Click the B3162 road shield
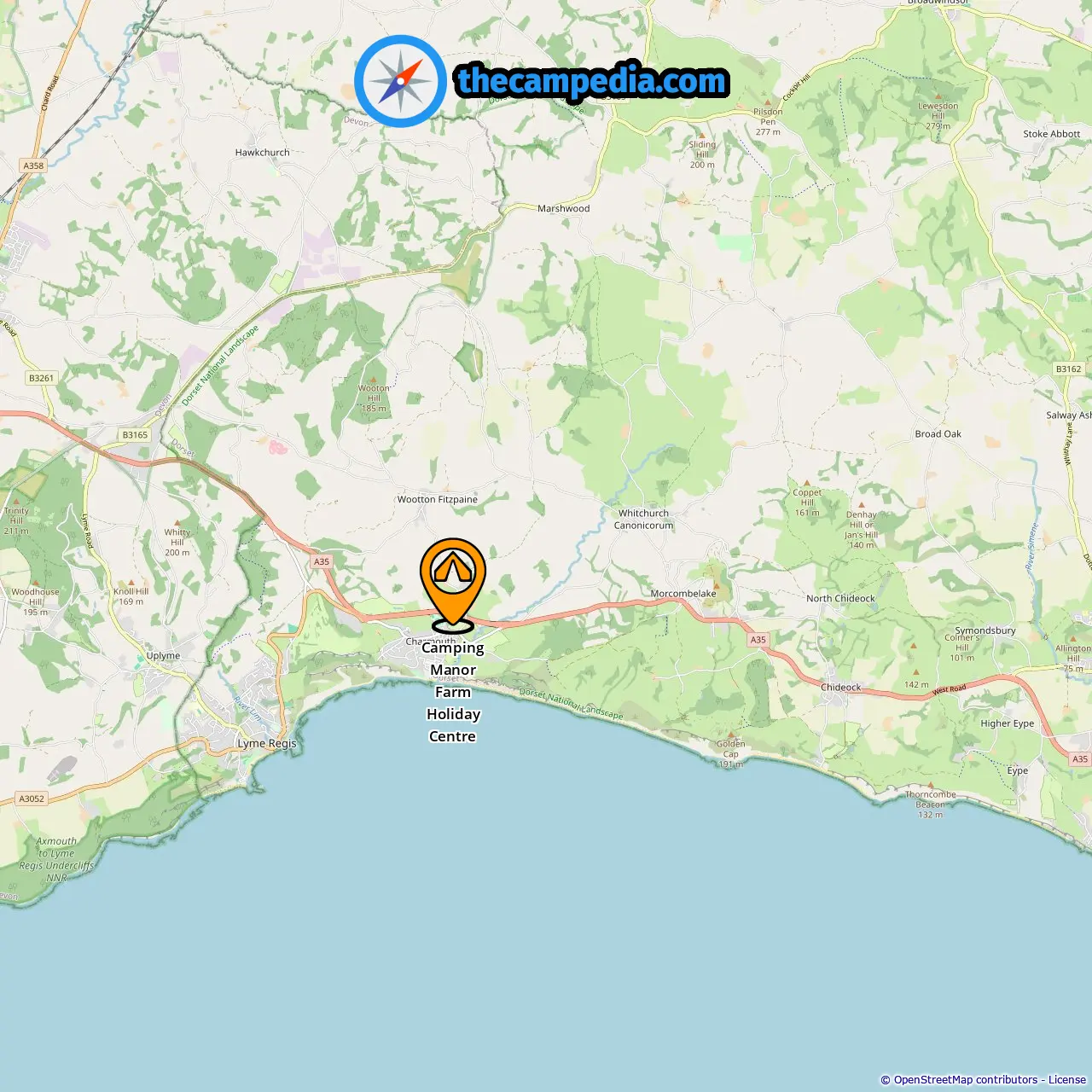 pyautogui.click(x=1068, y=369)
